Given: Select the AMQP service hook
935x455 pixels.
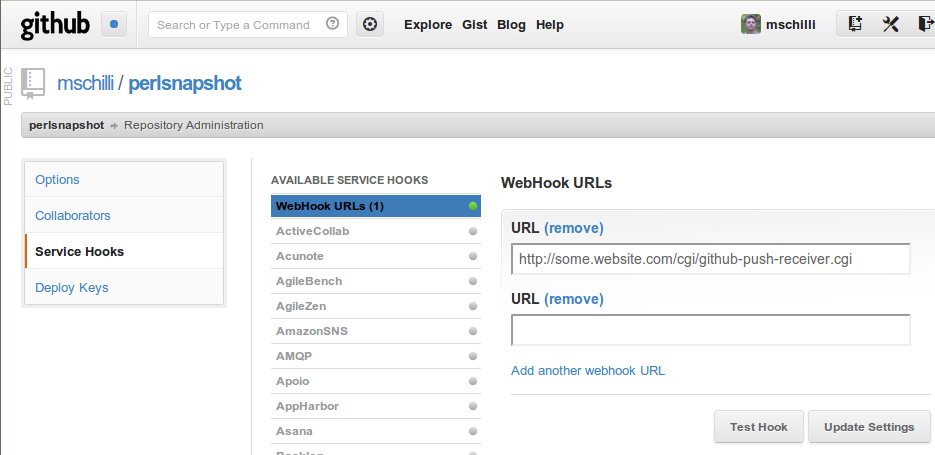Looking at the screenshot, I should tap(376, 356).
